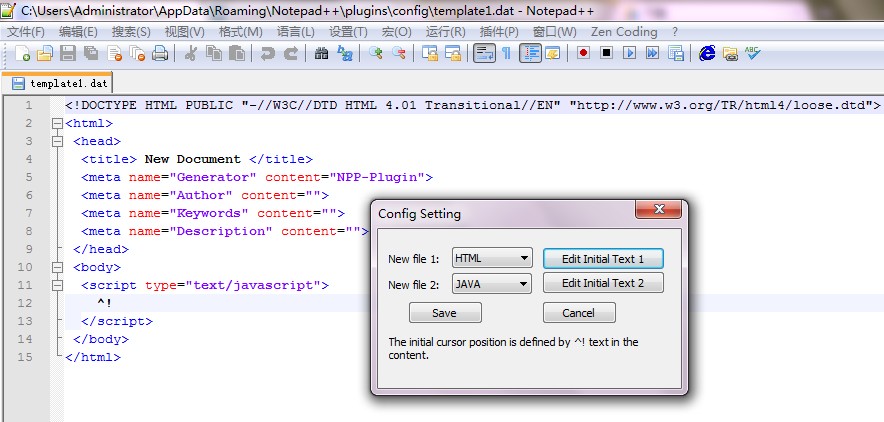Click line number 1 in margin
Image resolution: width=884 pixels, height=422 pixels.
(28, 105)
